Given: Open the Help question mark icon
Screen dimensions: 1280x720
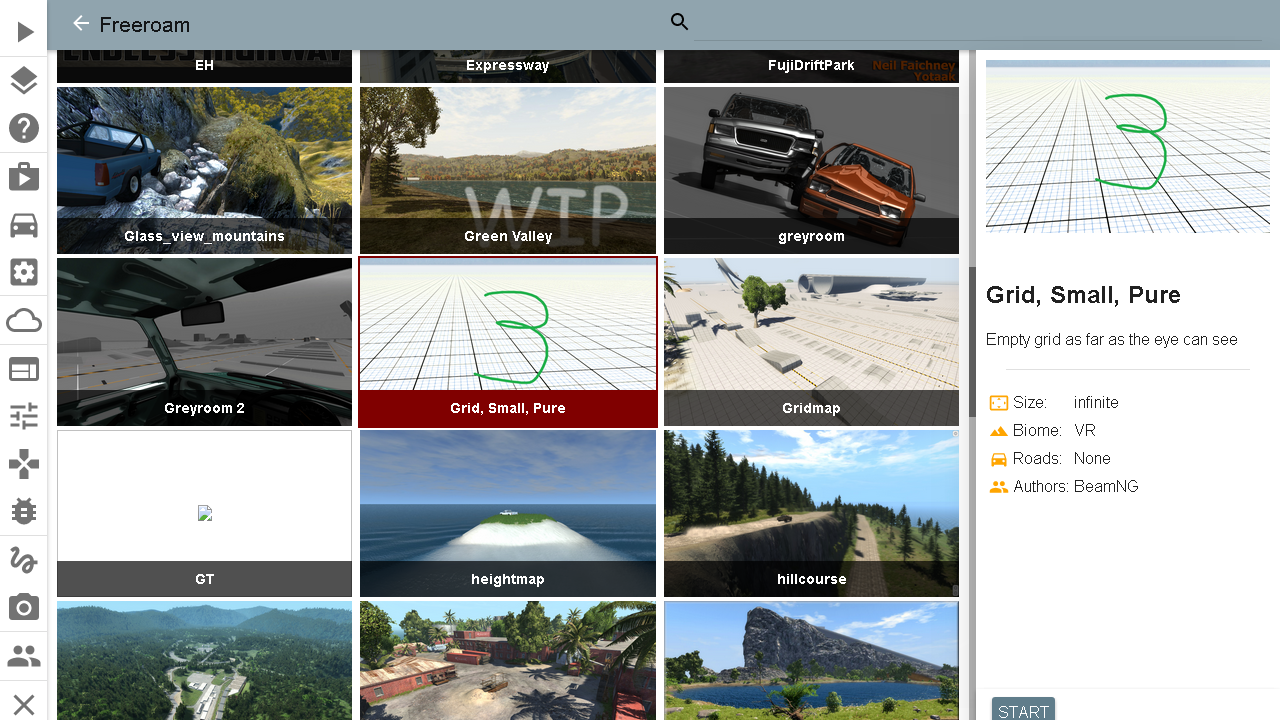Looking at the screenshot, I should [24, 128].
